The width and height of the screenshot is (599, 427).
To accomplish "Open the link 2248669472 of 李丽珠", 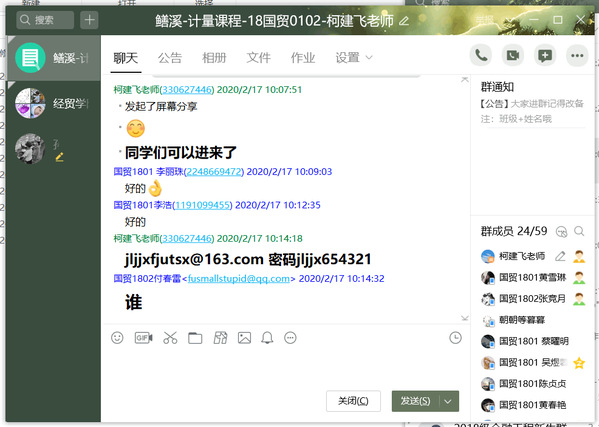I will (x=214, y=171).
